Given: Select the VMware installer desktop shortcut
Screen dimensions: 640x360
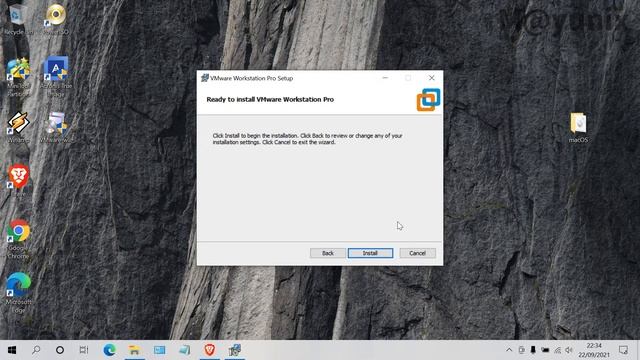Looking at the screenshot, I should 56,127.
